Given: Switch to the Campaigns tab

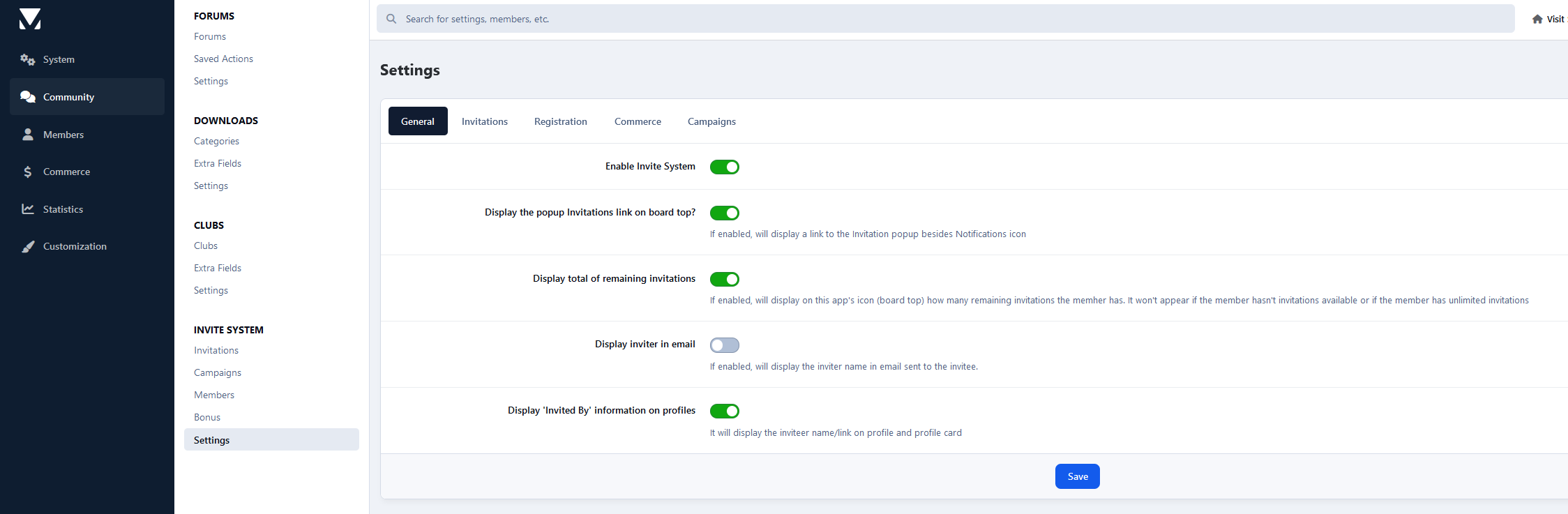Looking at the screenshot, I should [711, 121].
